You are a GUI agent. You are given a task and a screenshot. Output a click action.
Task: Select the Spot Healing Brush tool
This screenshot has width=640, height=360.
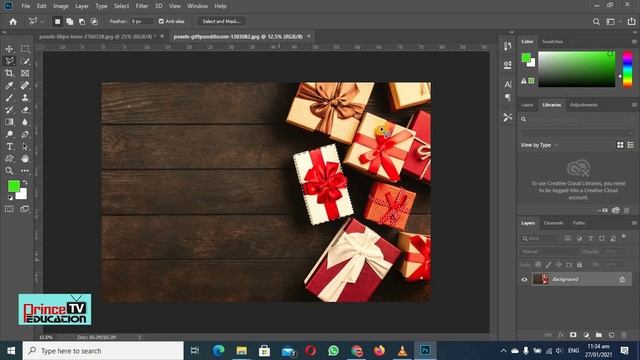(x=25, y=85)
